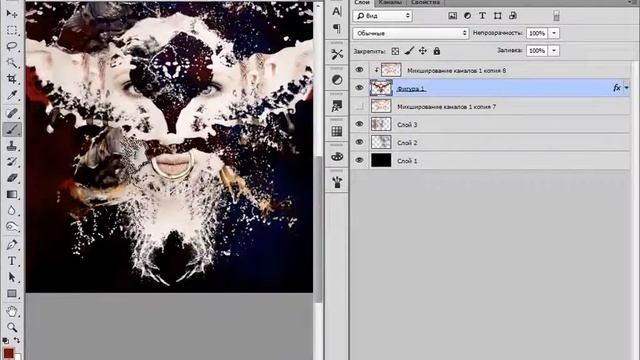Select the Clone Stamp tool
The width and height of the screenshot is (640, 360).
[11, 146]
